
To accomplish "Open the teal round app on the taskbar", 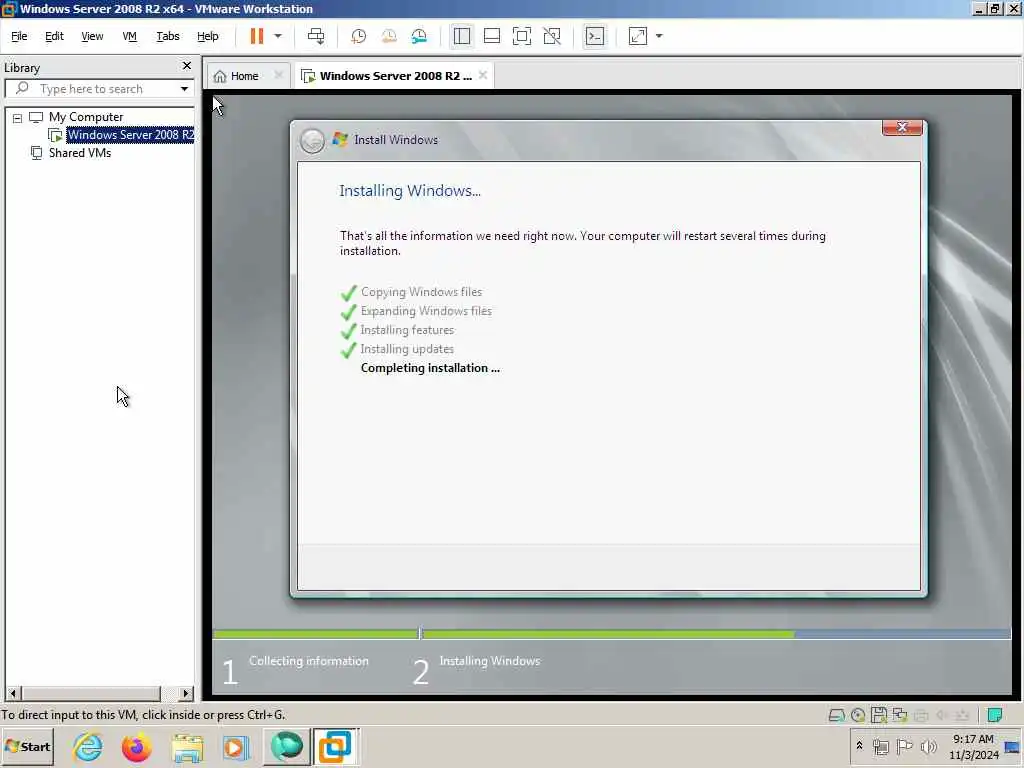I will tap(286, 746).
